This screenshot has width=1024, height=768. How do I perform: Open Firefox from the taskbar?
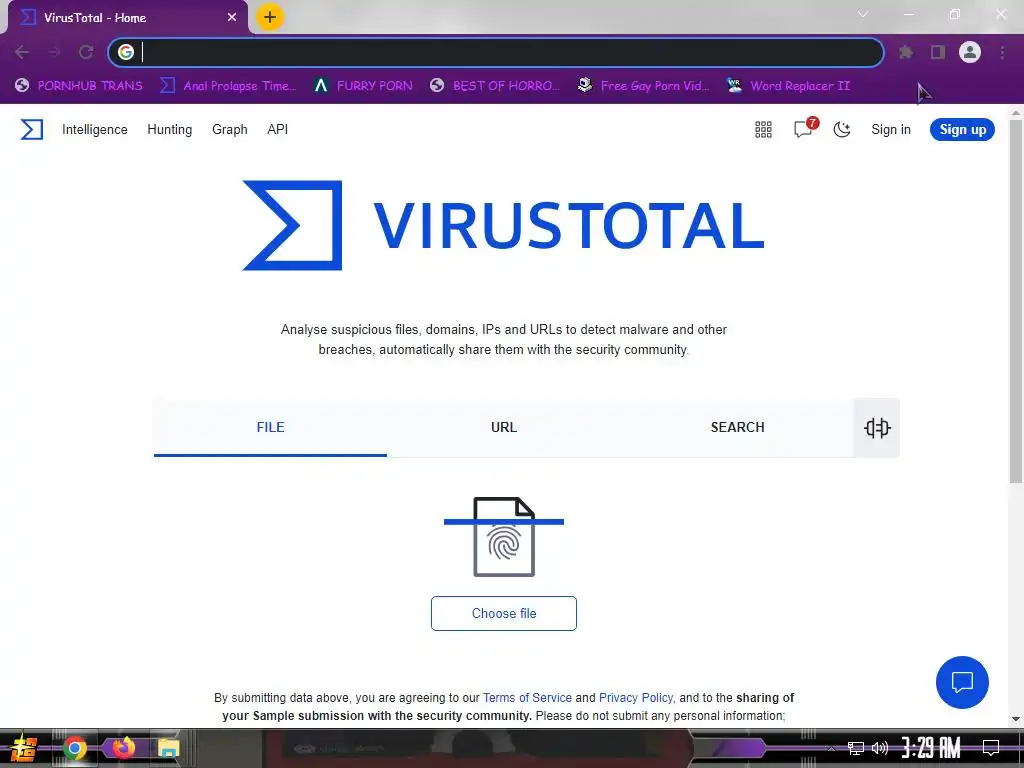[x=123, y=748]
